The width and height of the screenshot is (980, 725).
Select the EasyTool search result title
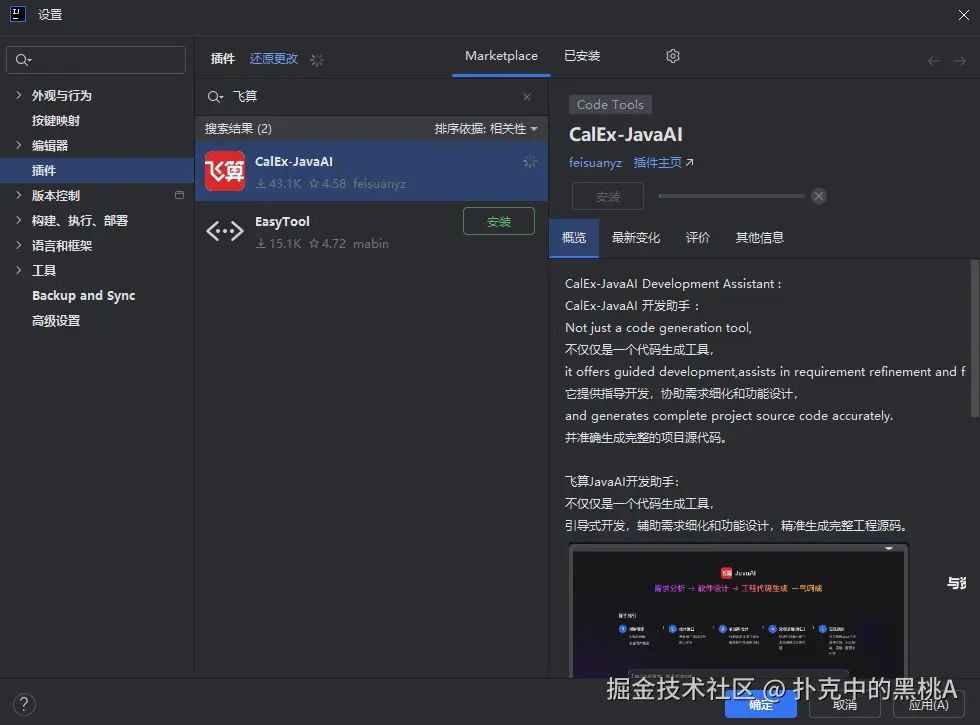282,222
